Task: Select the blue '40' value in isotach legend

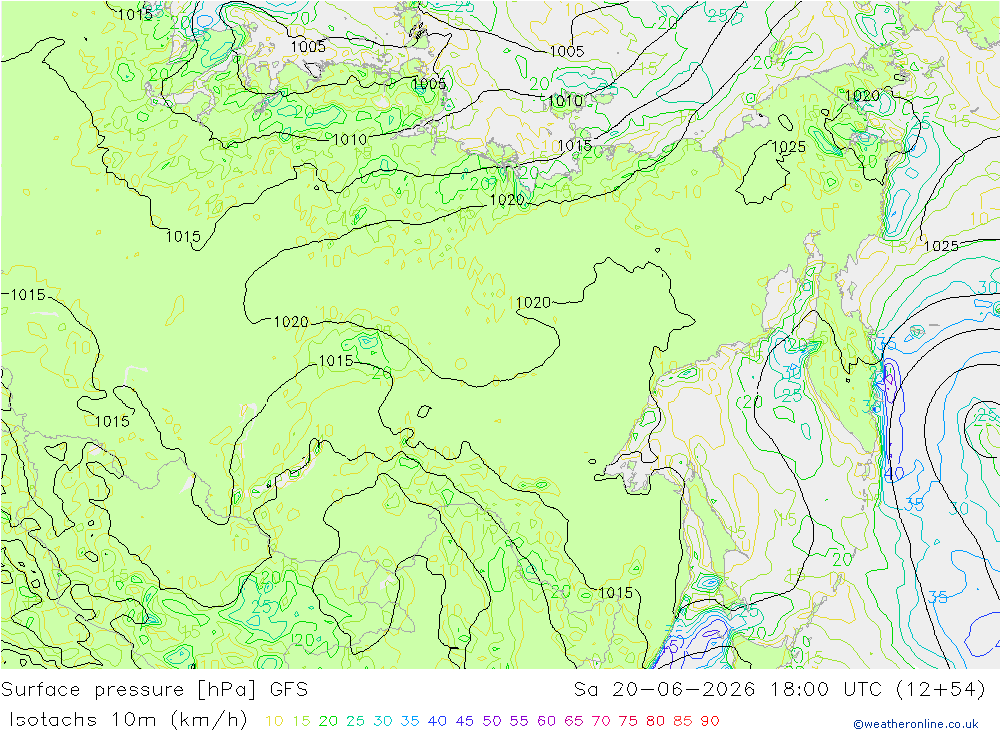Action: pyautogui.click(x=437, y=721)
